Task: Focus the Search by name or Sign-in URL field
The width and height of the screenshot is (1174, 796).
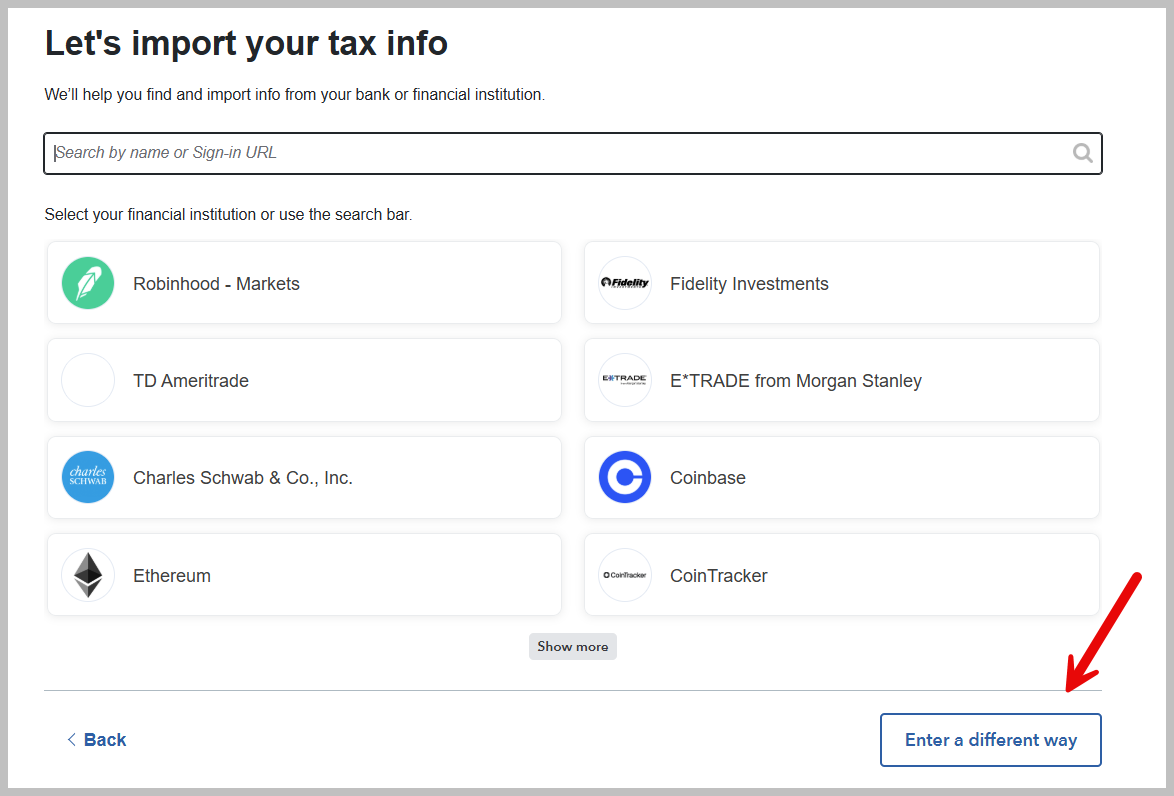Action: point(573,154)
